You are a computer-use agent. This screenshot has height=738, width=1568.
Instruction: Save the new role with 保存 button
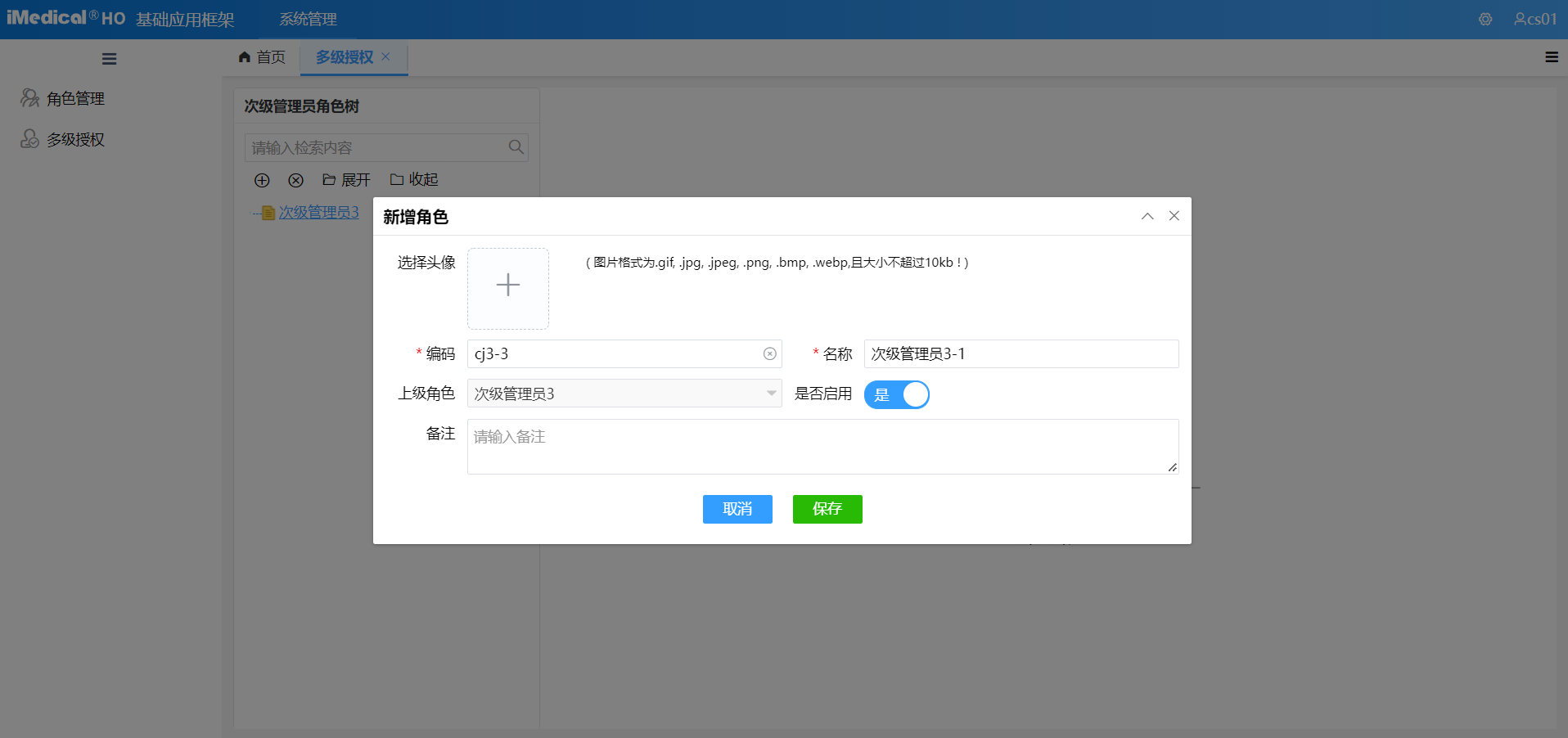pyautogui.click(x=827, y=509)
